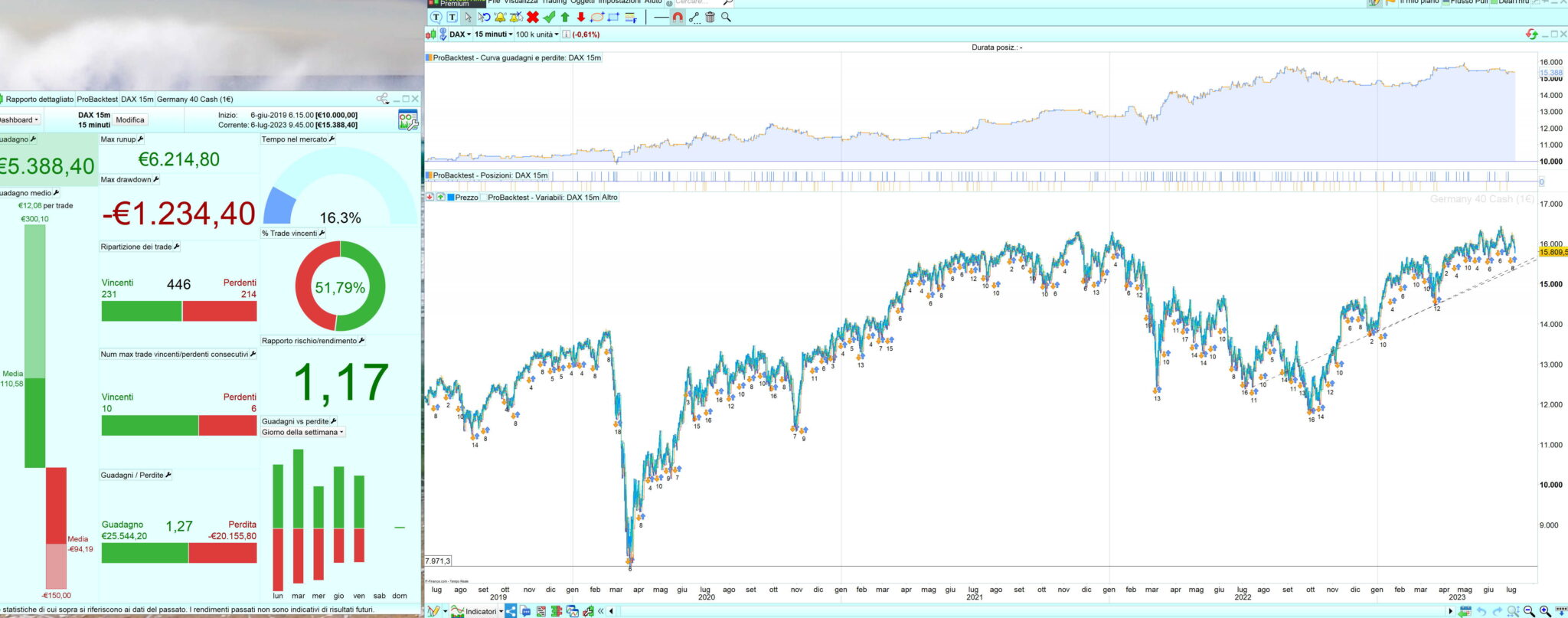Toggle the magnet snap mode

point(678,17)
